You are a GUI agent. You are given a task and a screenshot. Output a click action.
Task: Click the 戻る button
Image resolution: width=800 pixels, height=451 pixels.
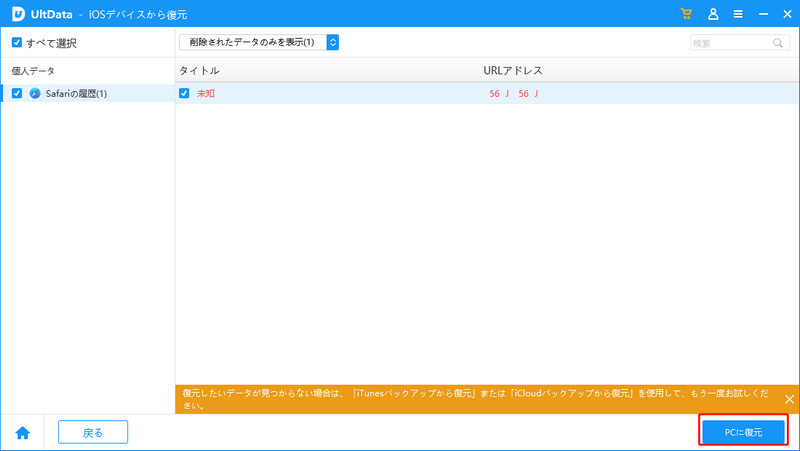(x=93, y=432)
